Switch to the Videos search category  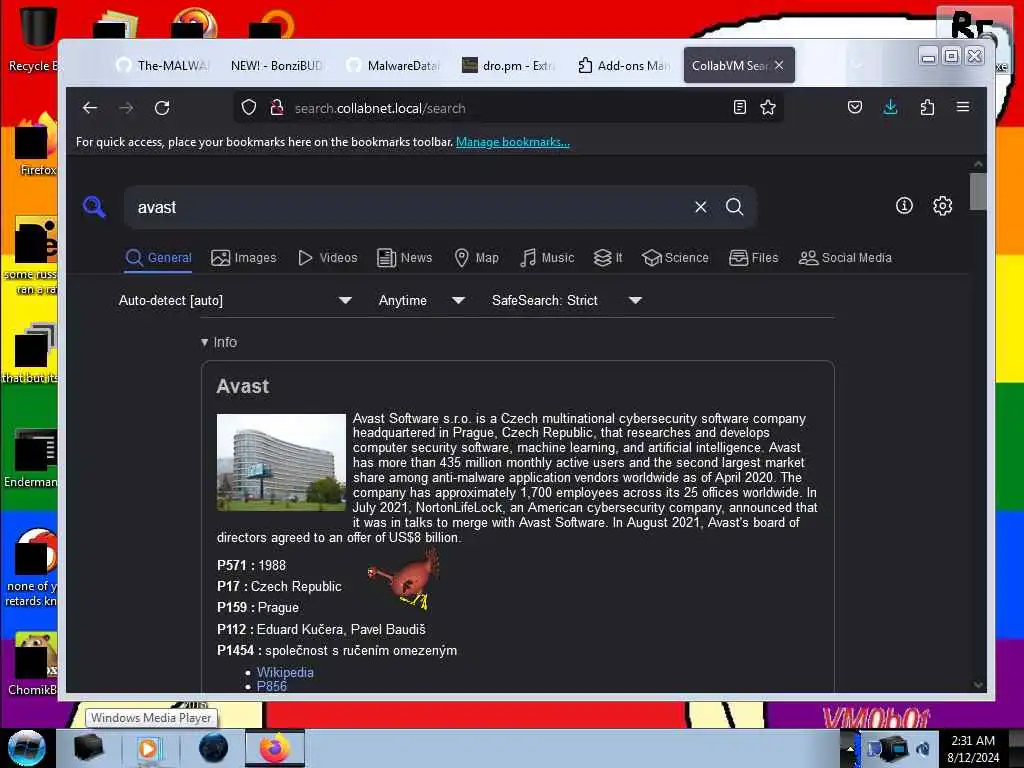point(327,258)
